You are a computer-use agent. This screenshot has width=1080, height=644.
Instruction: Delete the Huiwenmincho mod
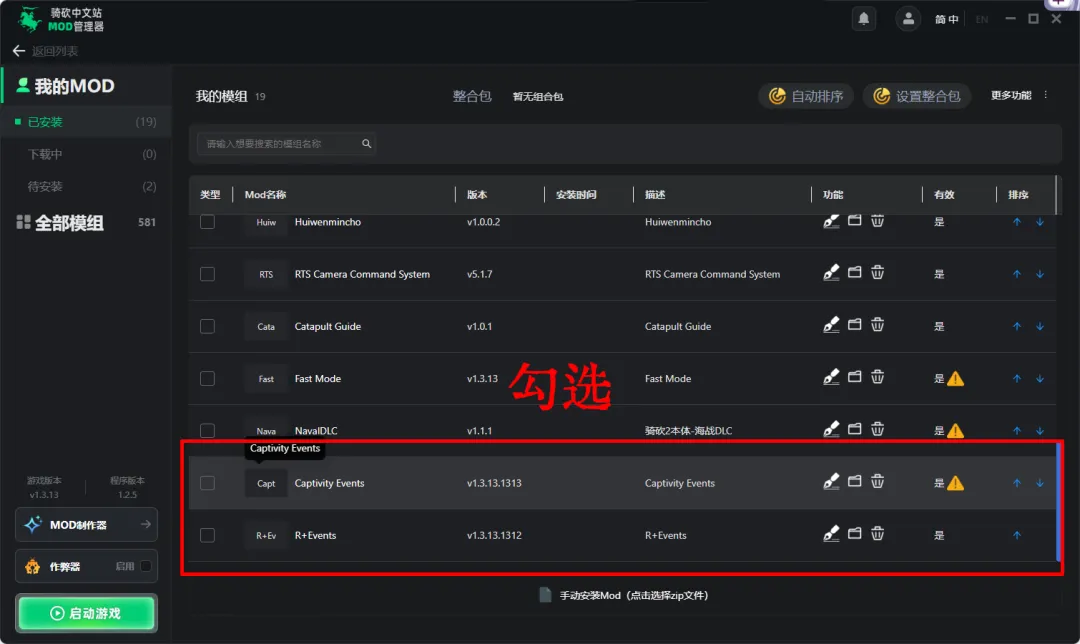[878, 220]
